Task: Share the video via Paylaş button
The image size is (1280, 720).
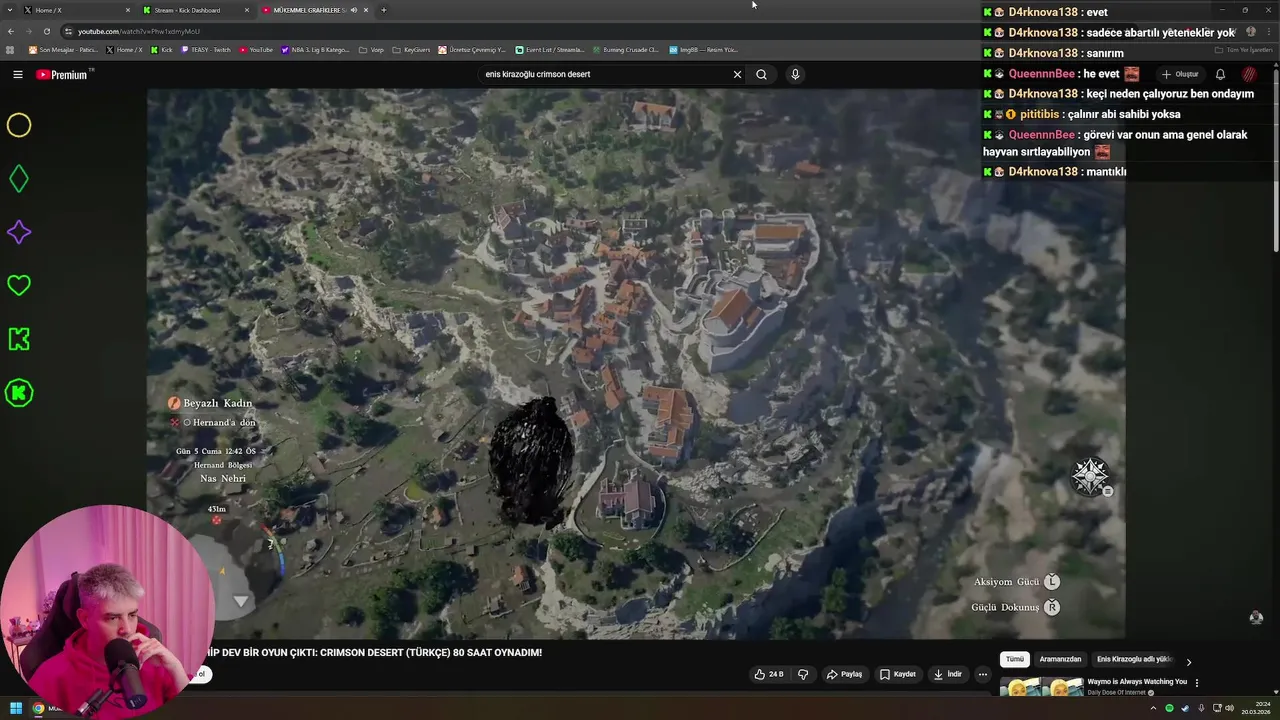Action: pos(844,674)
